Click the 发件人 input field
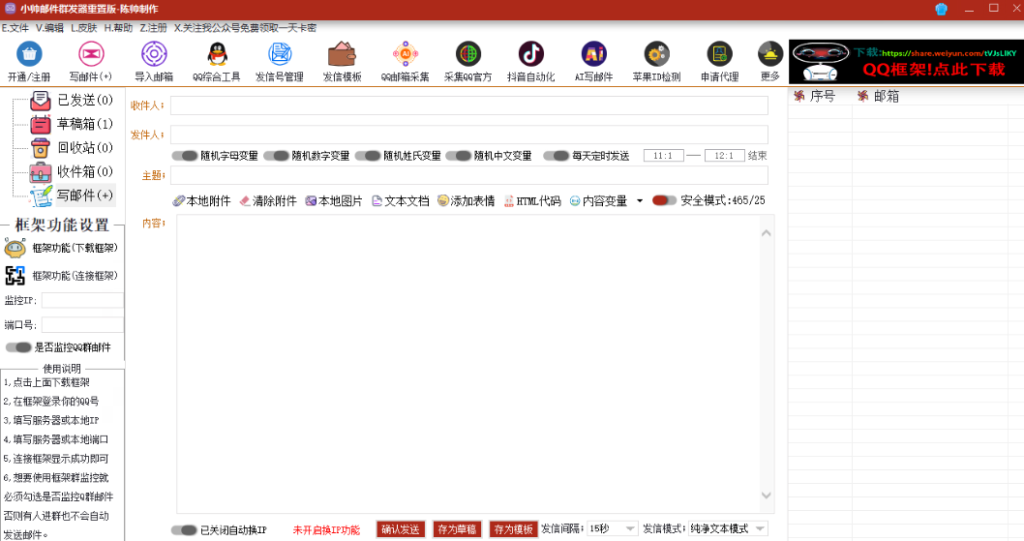 click(x=469, y=135)
